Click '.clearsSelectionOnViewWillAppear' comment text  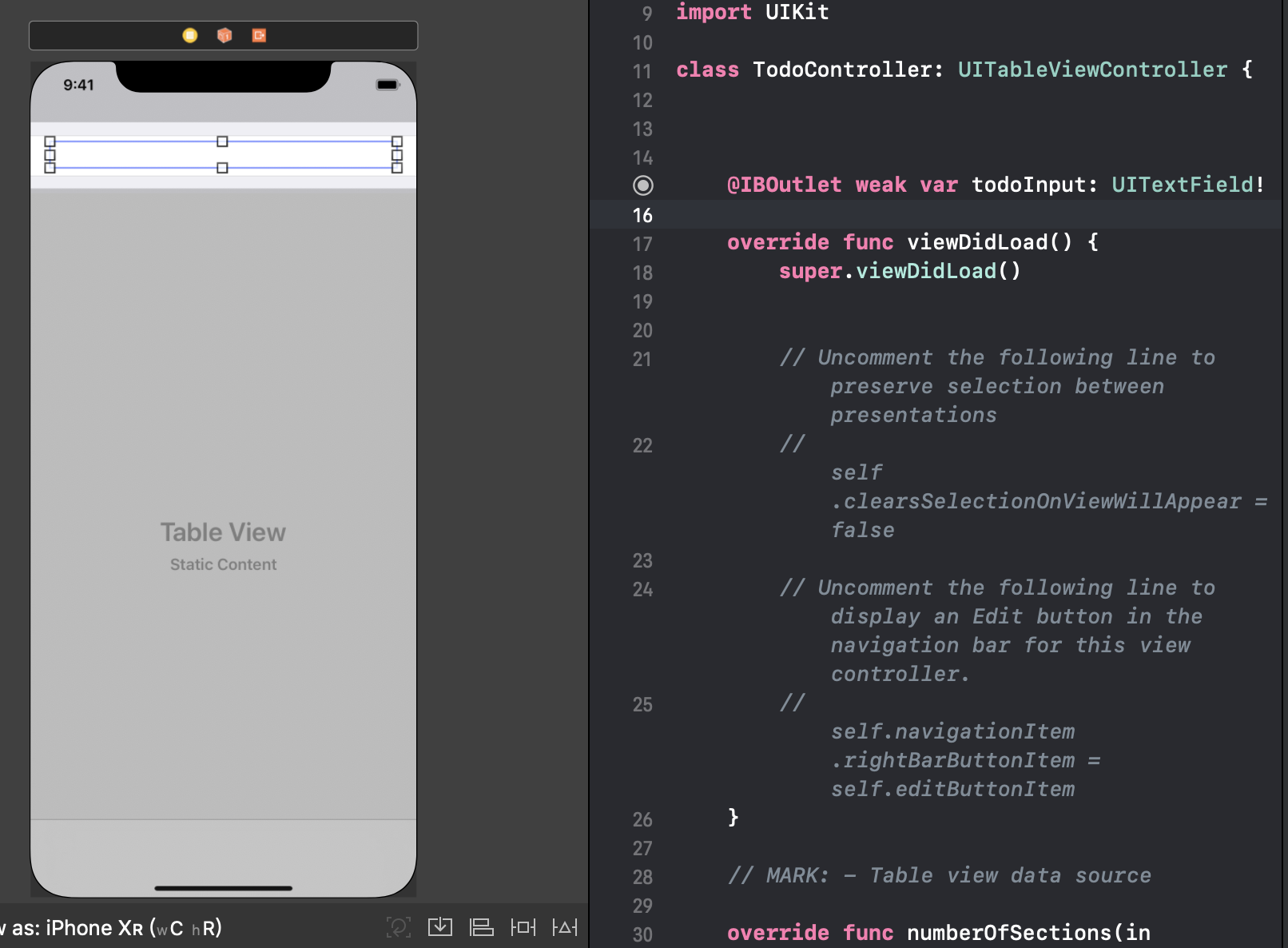click(1036, 501)
